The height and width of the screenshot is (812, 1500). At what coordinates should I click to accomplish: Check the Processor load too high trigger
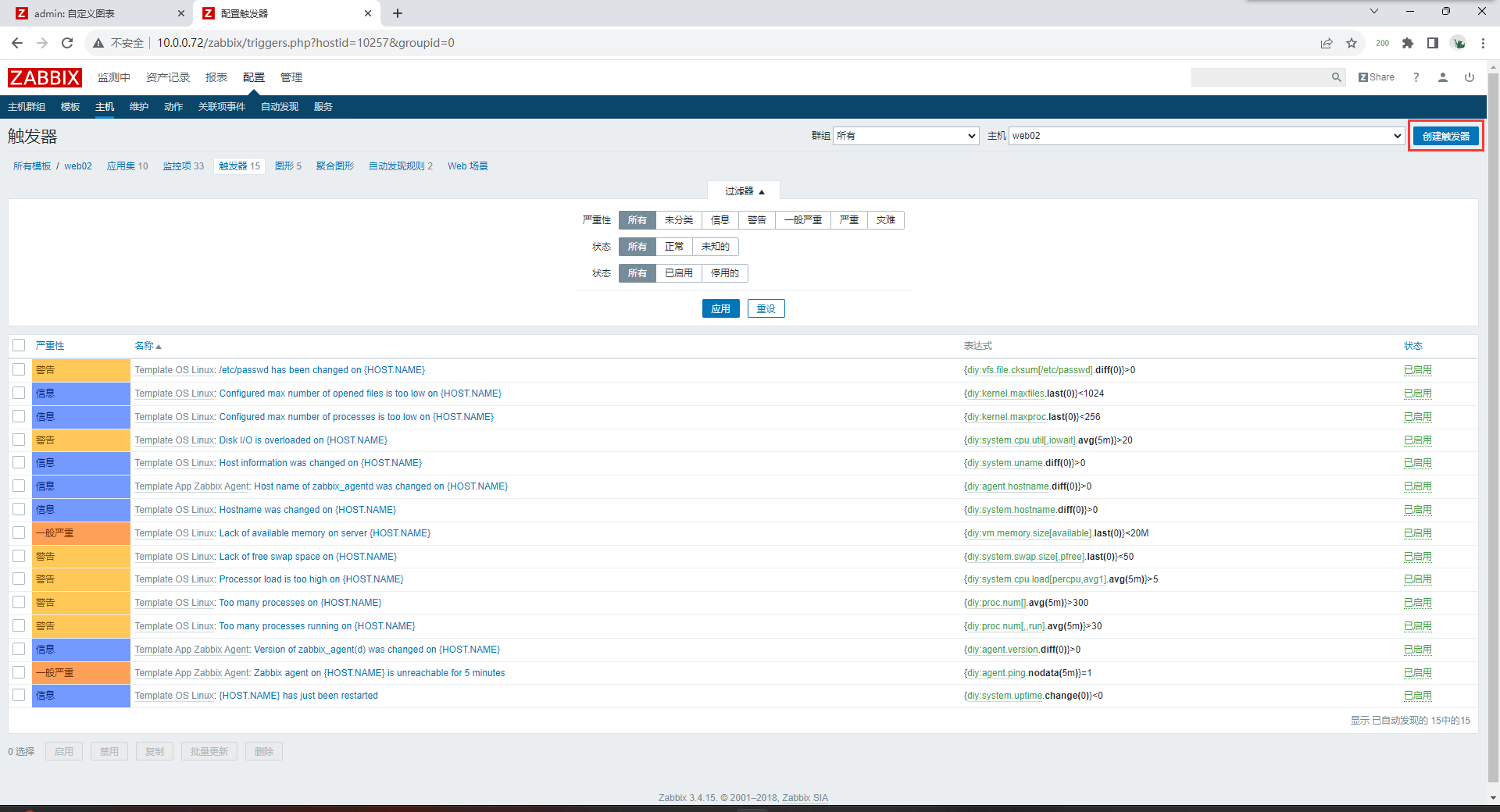19,579
